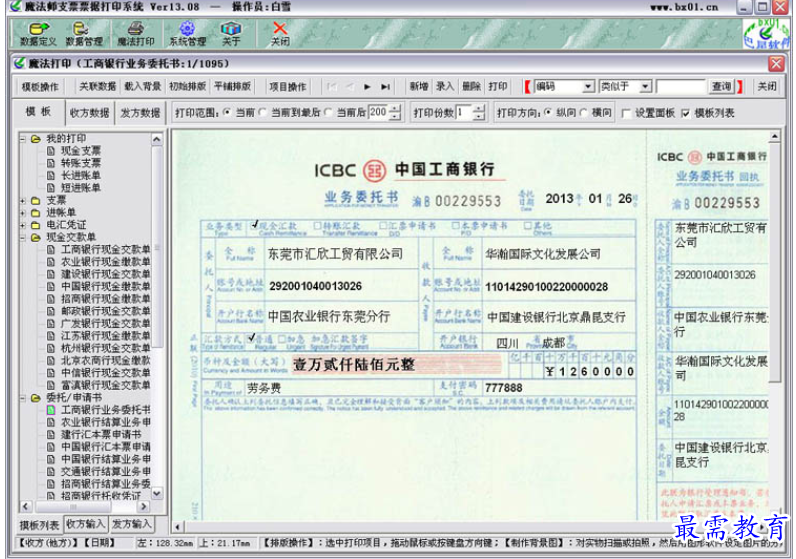Select the 转账支票 template icon
Image resolution: width=796 pixels, height=559 pixels.
pos(51,163)
